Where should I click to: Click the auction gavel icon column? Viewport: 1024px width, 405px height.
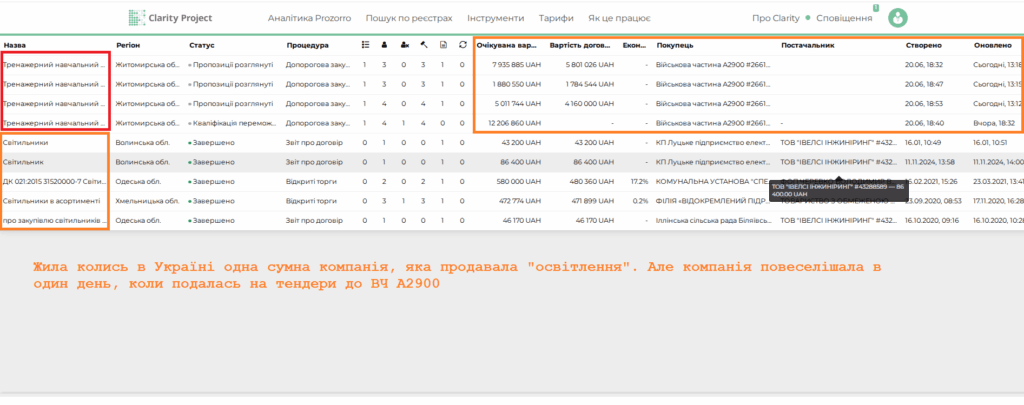(423, 45)
